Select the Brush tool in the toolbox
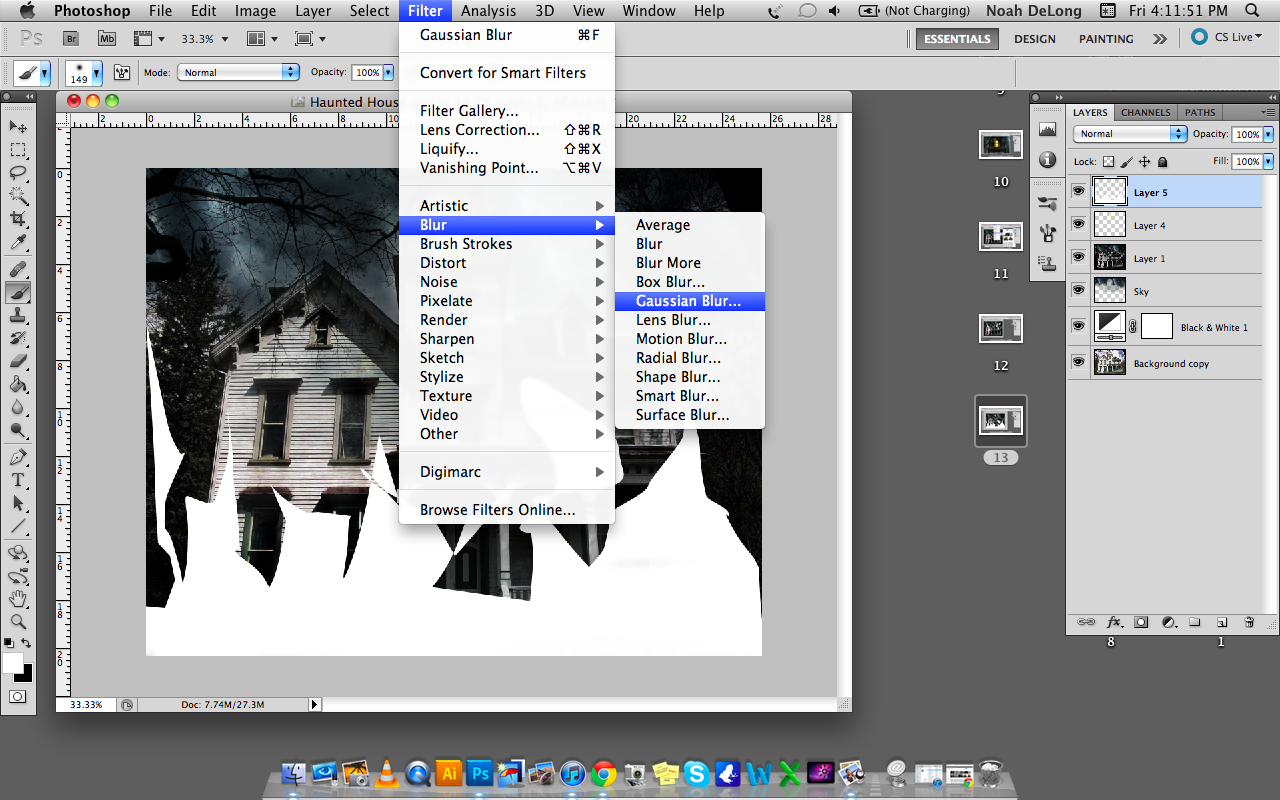 point(18,293)
